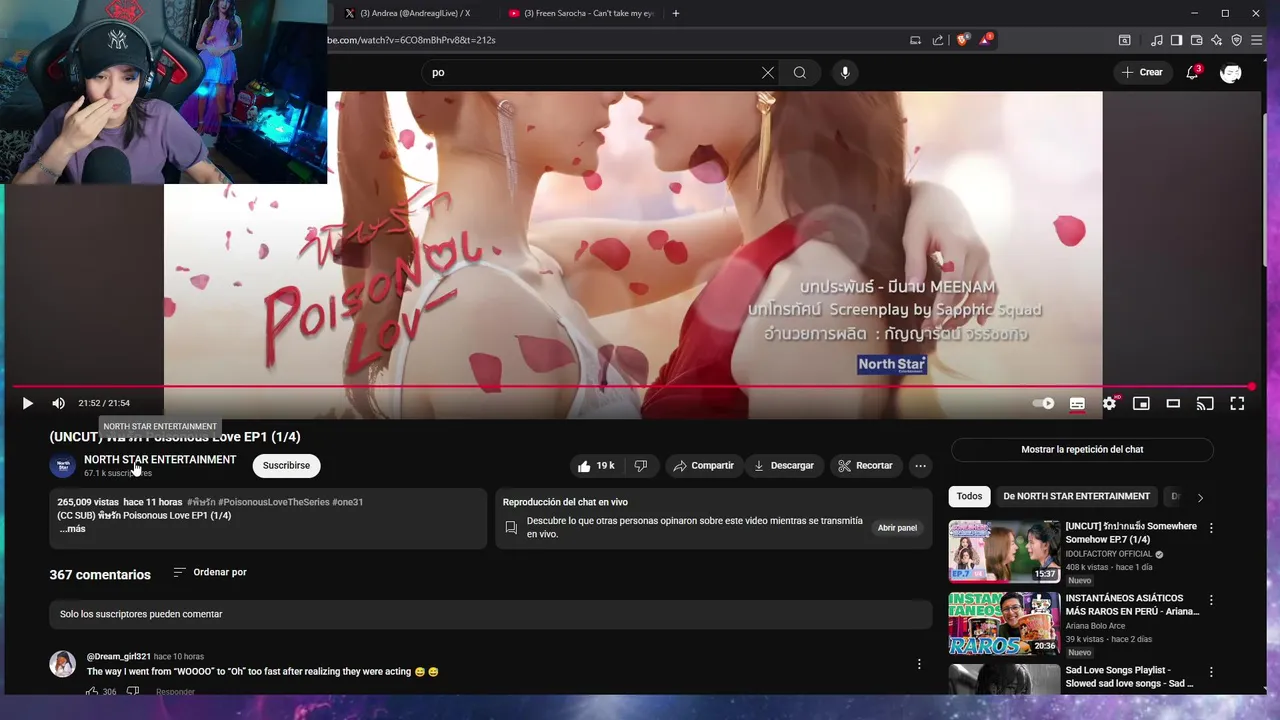Click the Abrir panel chat button
This screenshot has width=1280, height=720.
pyautogui.click(x=897, y=528)
